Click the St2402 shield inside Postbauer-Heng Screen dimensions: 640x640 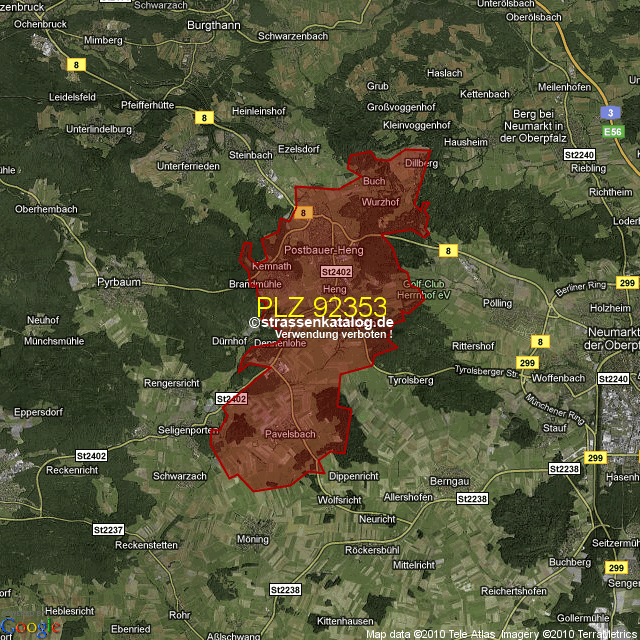pos(336,271)
